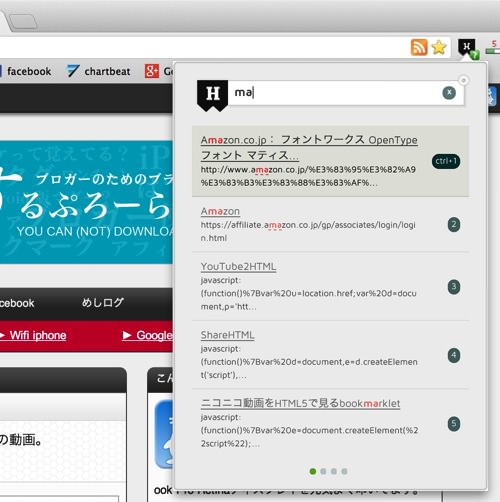Open the small settings icon above search field
The image size is (500, 502).
tap(463, 80)
